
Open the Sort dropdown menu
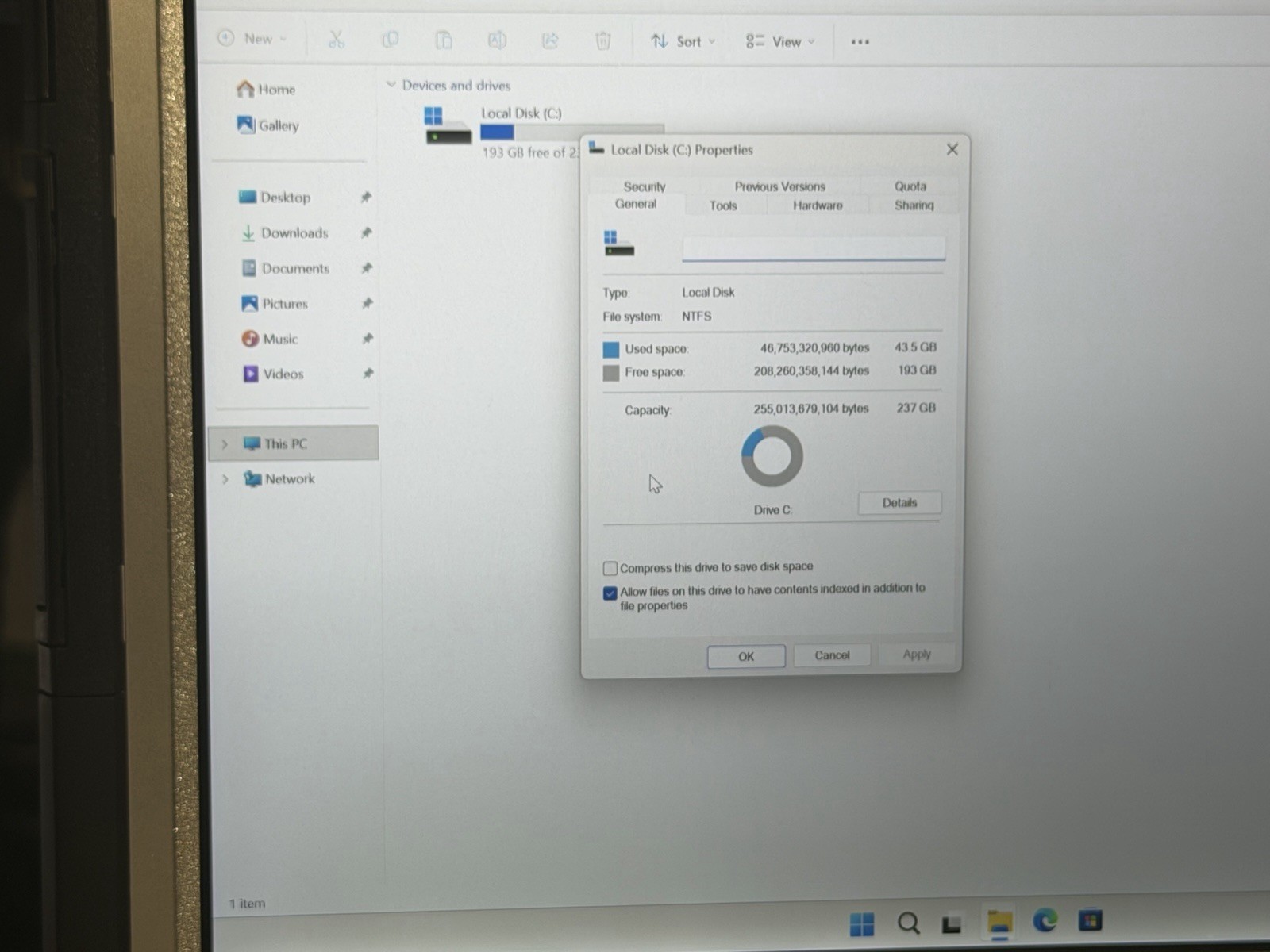click(683, 41)
